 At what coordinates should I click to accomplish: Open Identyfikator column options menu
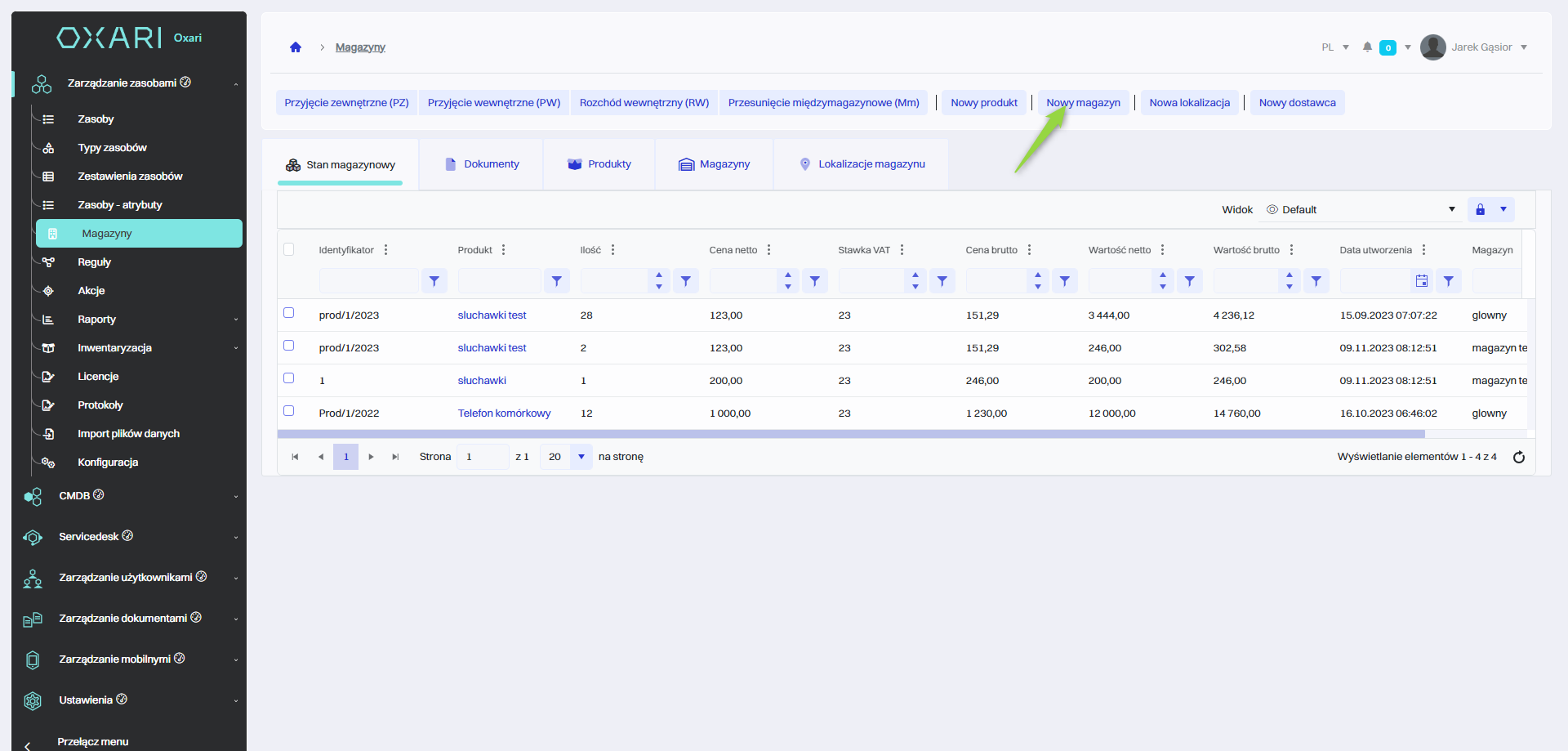385,250
